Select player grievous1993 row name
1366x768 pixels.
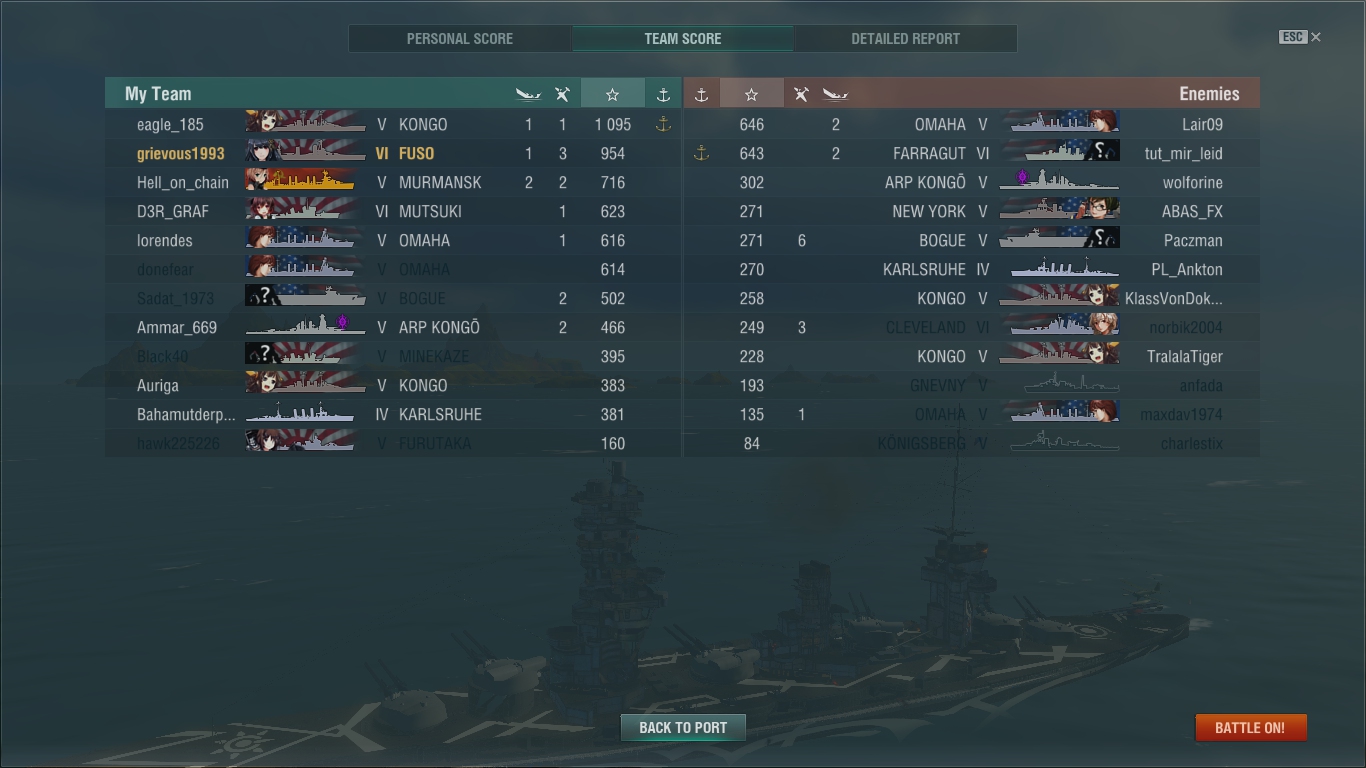pyautogui.click(x=181, y=153)
